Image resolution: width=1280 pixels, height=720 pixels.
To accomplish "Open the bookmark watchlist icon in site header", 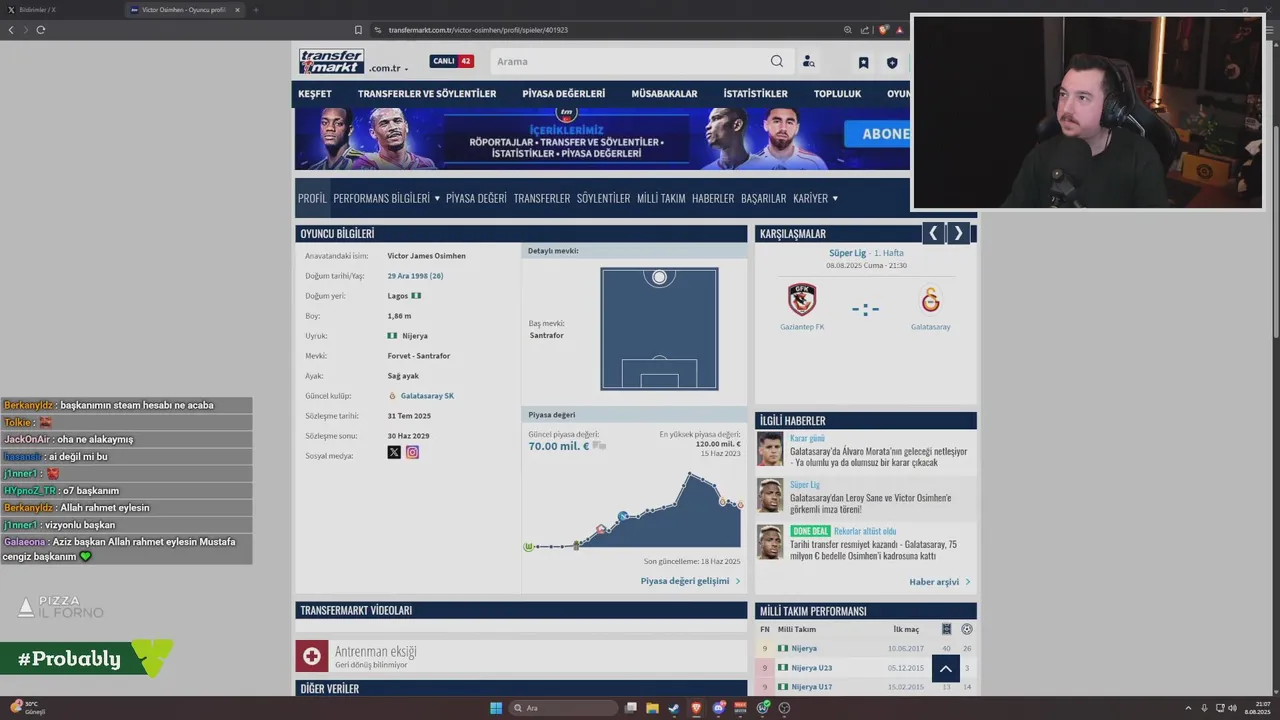I will [x=863, y=62].
